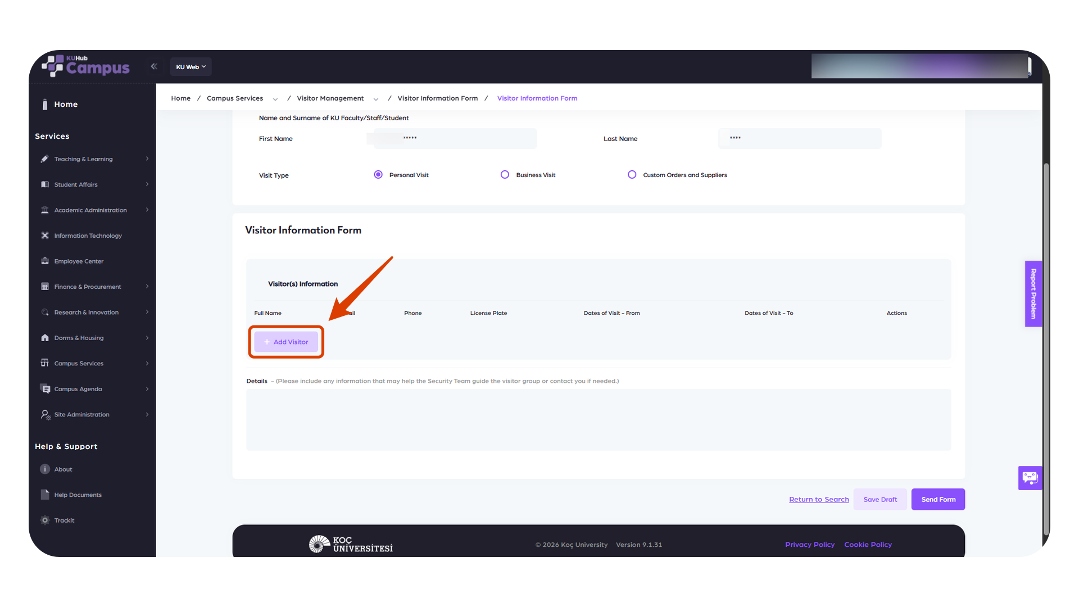Click Finance & Procurement icon

click(x=45, y=286)
